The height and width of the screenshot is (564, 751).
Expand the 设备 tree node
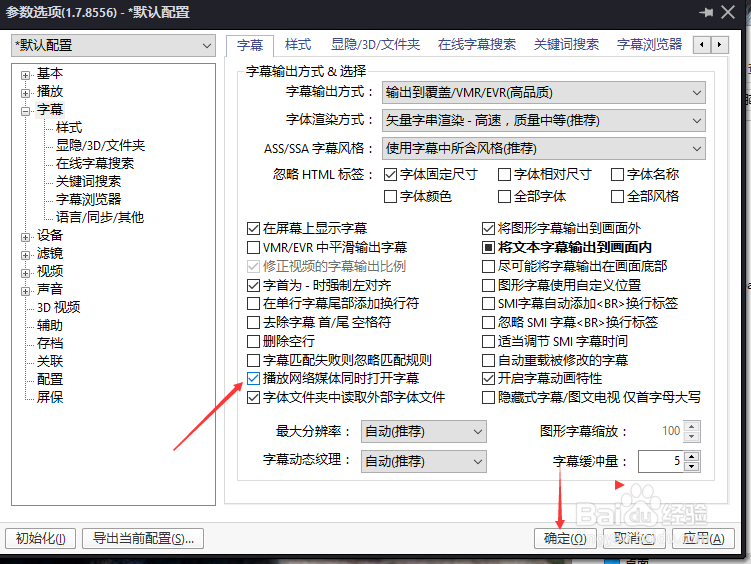(25, 237)
